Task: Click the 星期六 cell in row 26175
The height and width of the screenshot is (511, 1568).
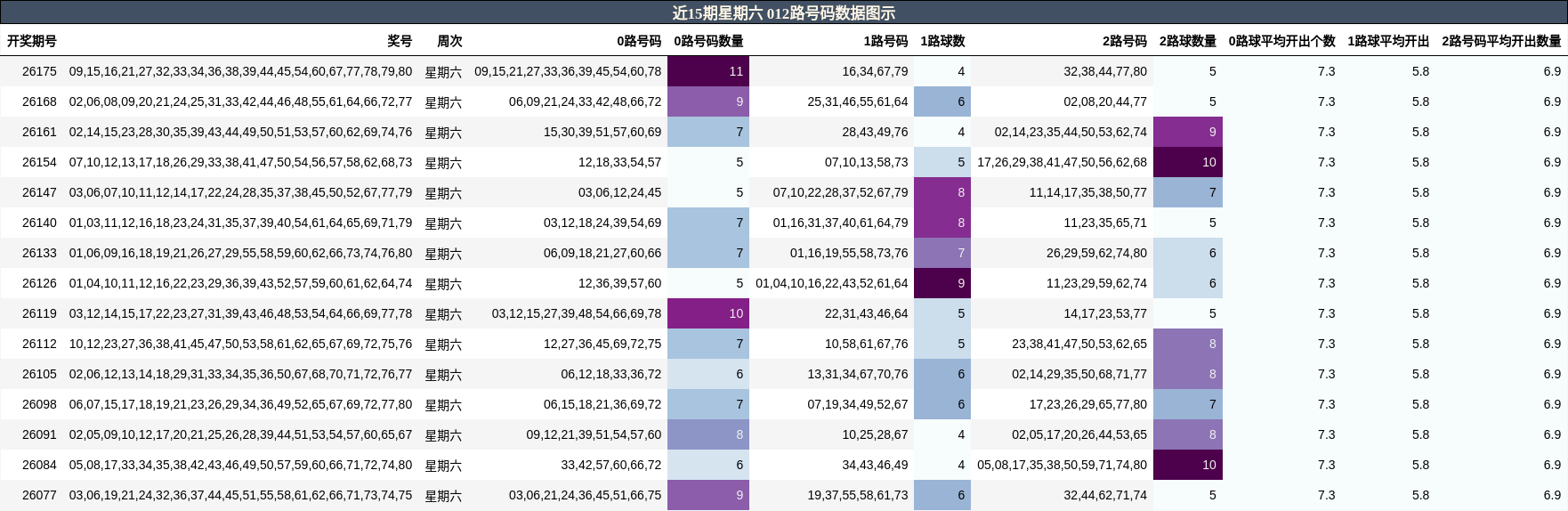Action: point(443,71)
